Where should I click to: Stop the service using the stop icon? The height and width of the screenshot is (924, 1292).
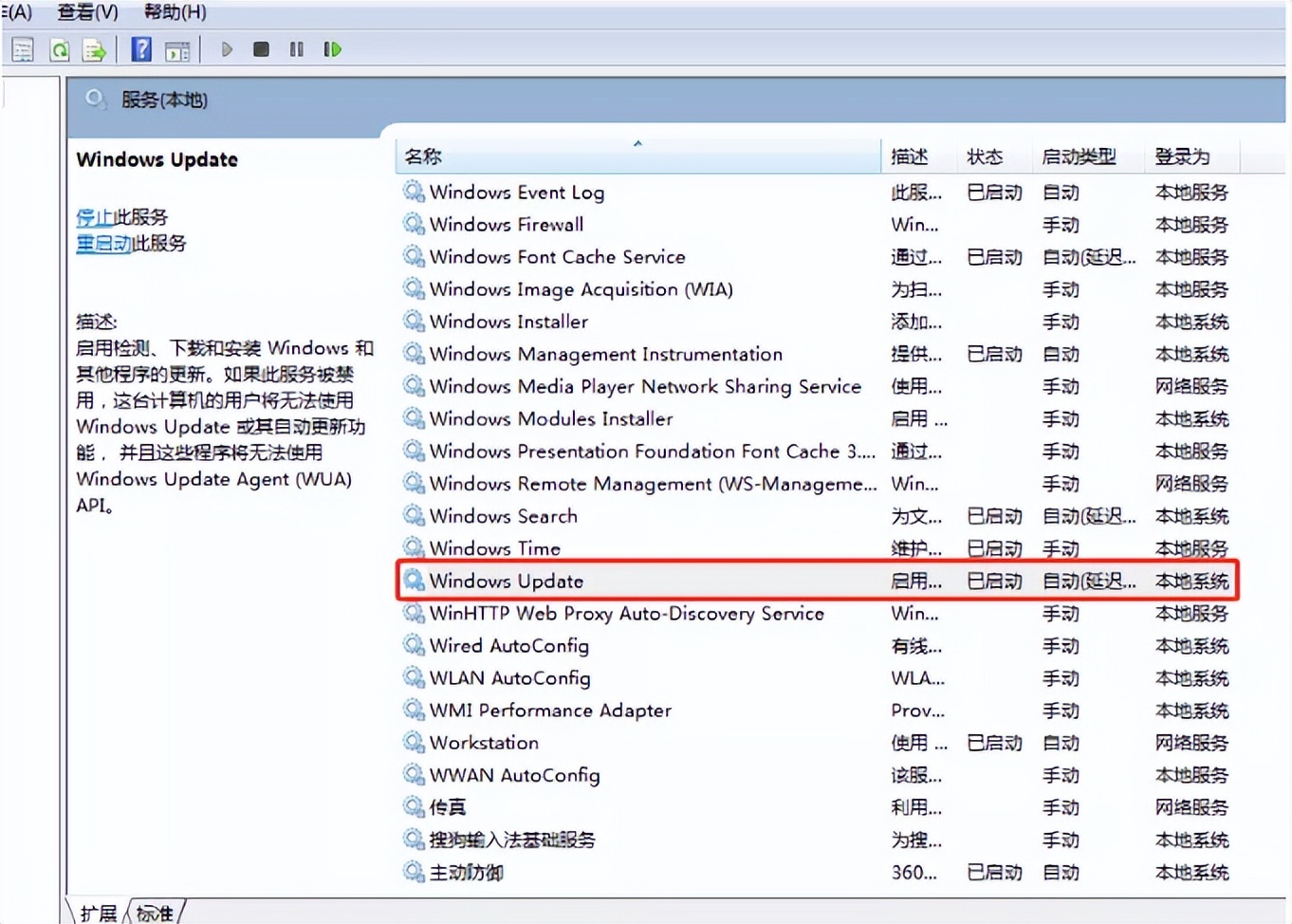(261, 49)
